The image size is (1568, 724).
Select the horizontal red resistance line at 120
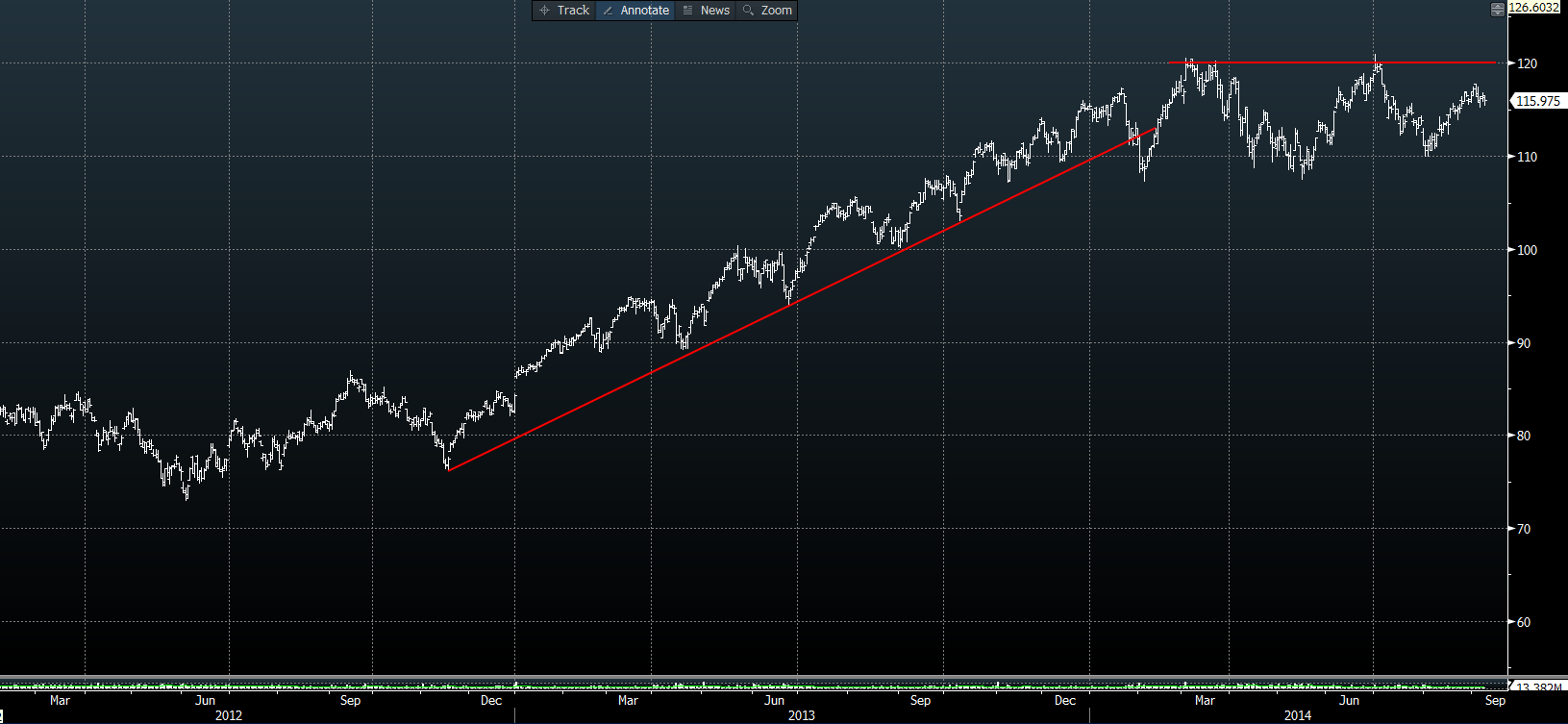[x=1332, y=62]
